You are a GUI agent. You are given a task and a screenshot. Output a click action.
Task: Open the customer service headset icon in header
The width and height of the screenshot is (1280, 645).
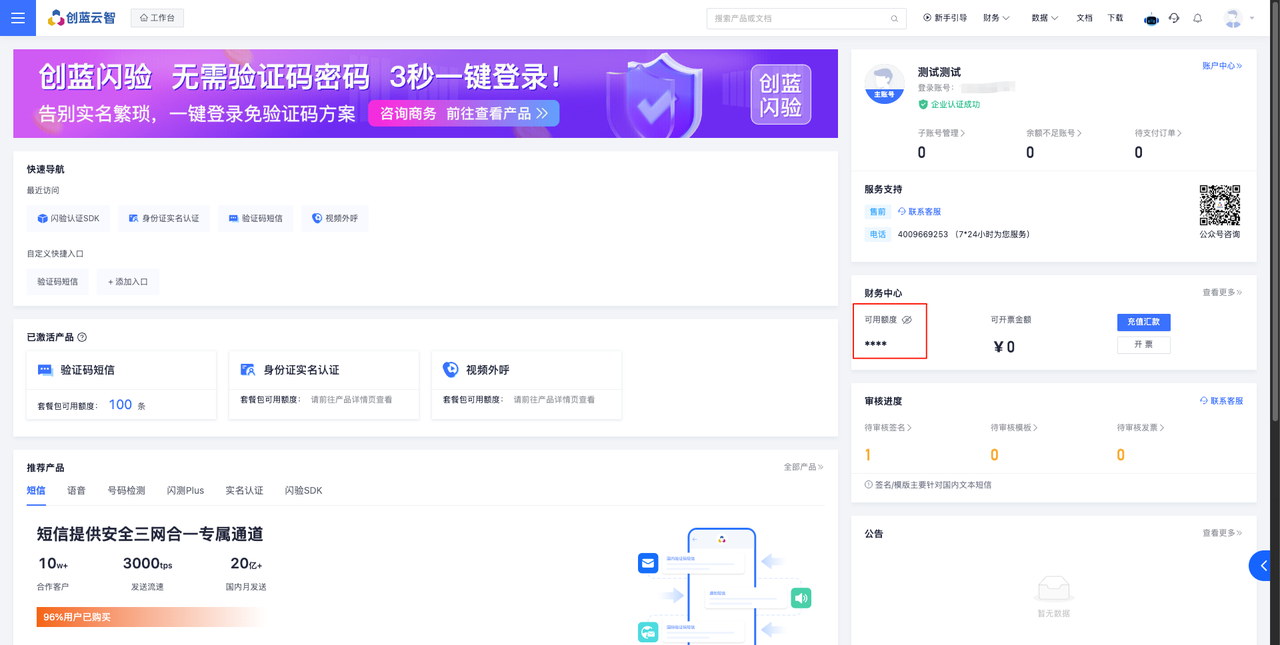tap(1174, 18)
